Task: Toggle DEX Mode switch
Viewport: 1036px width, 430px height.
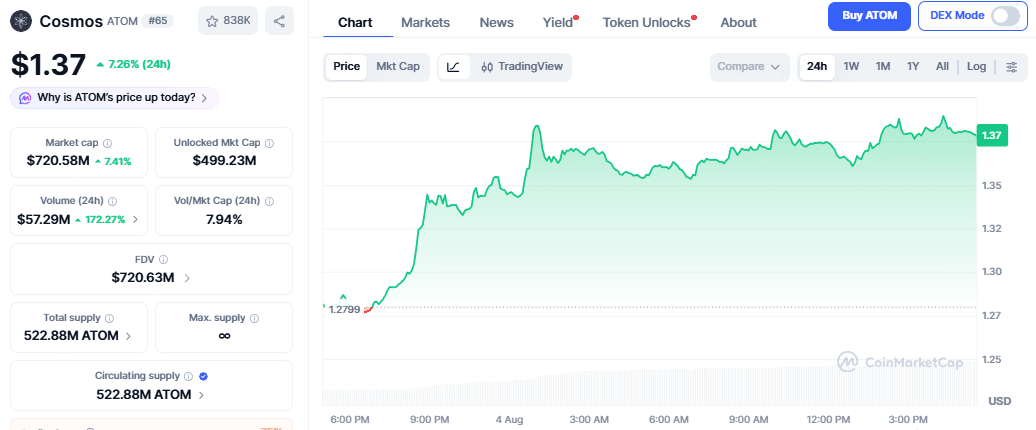Action: click(x=1006, y=16)
